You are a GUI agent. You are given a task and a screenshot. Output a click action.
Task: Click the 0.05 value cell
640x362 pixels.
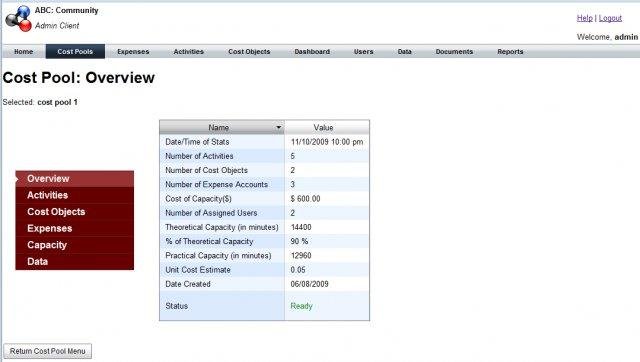327,270
